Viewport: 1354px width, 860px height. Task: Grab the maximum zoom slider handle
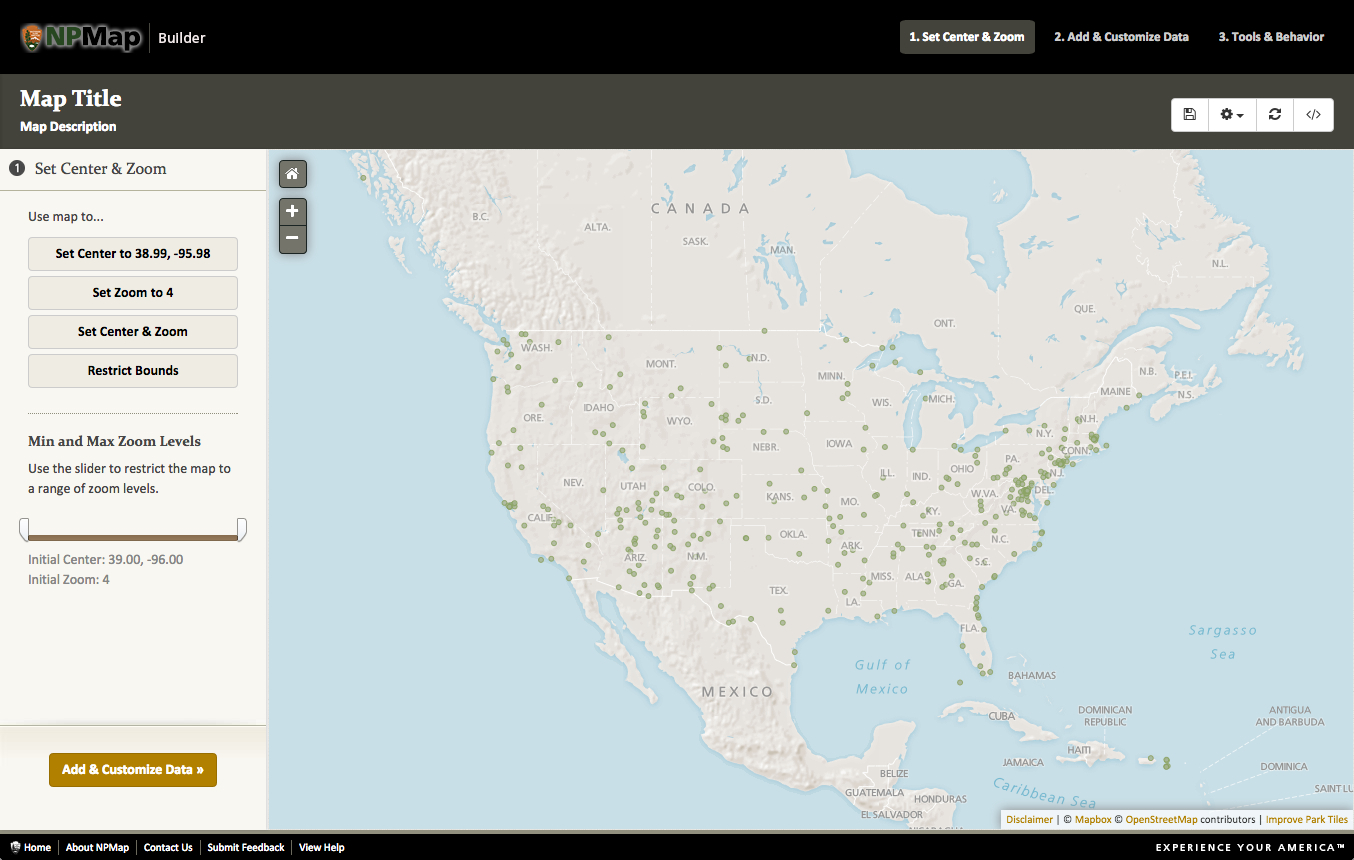[x=242, y=530]
